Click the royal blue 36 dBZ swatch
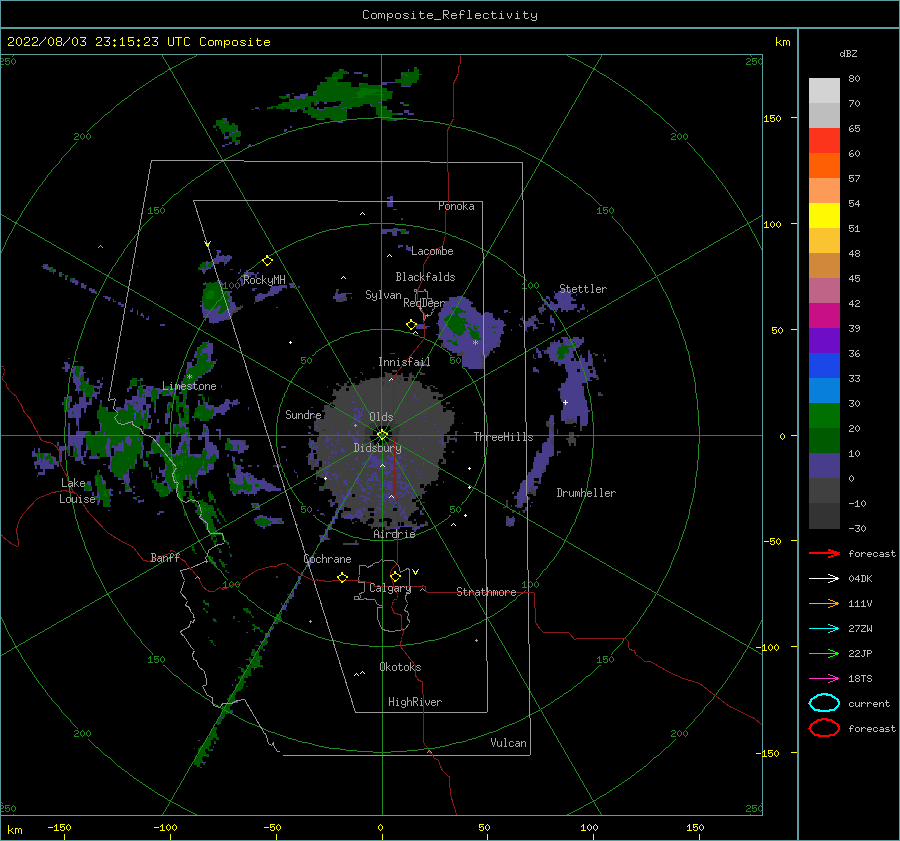The height and width of the screenshot is (841, 900). [824, 365]
